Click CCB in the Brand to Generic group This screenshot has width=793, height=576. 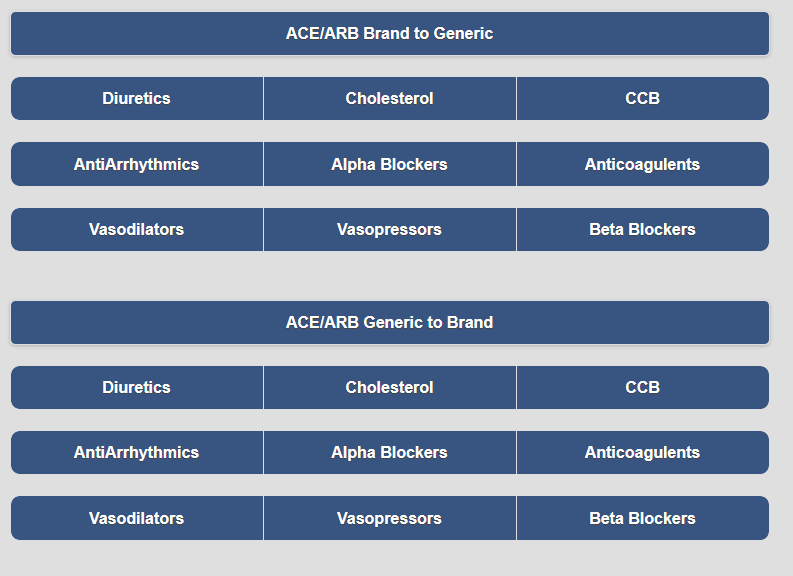(x=643, y=99)
